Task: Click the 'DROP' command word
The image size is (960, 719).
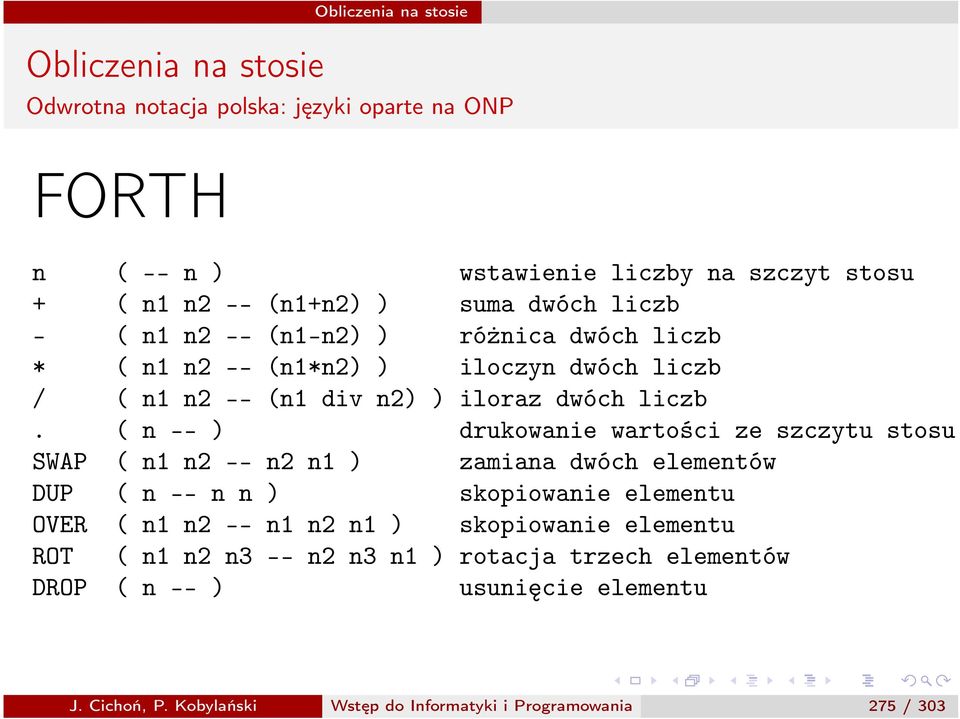Action: click(x=59, y=588)
